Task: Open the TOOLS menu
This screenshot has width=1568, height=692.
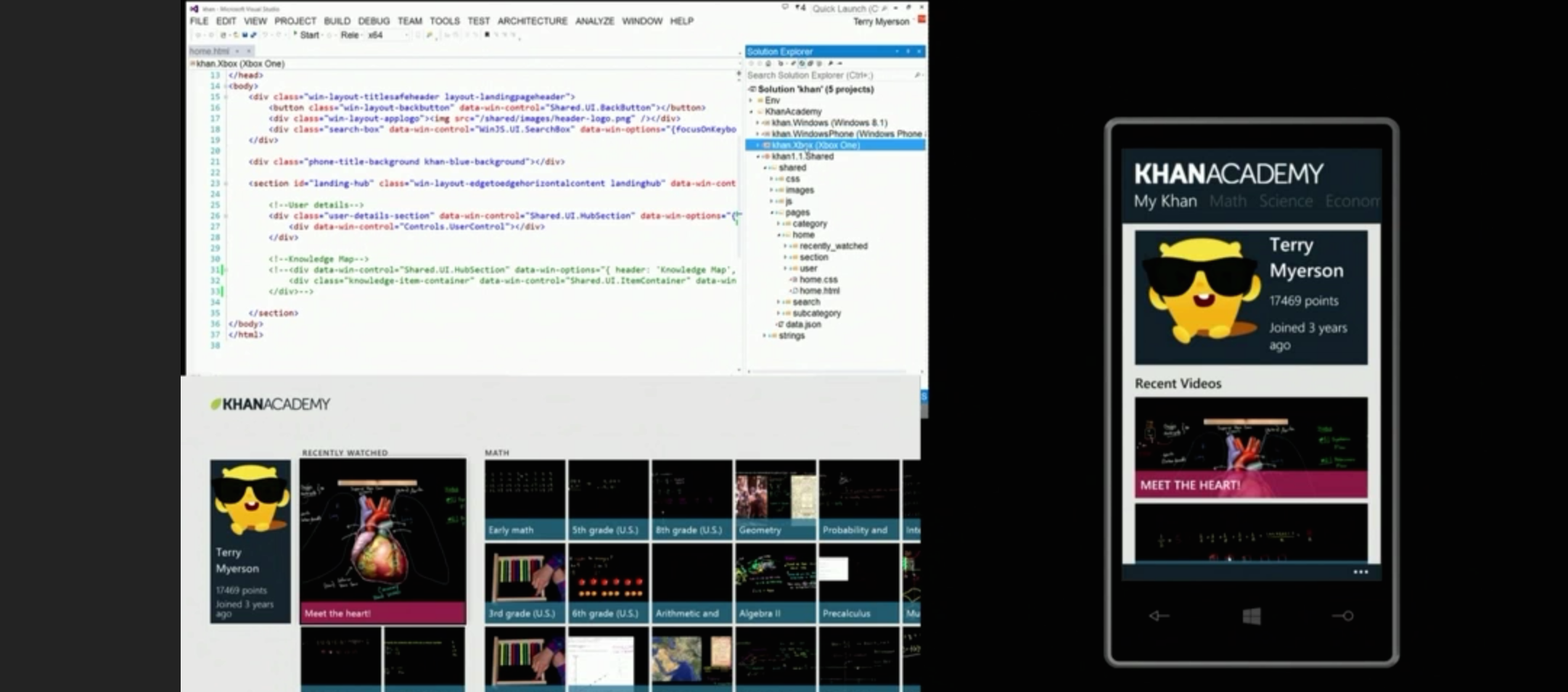Action: point(444,21)
